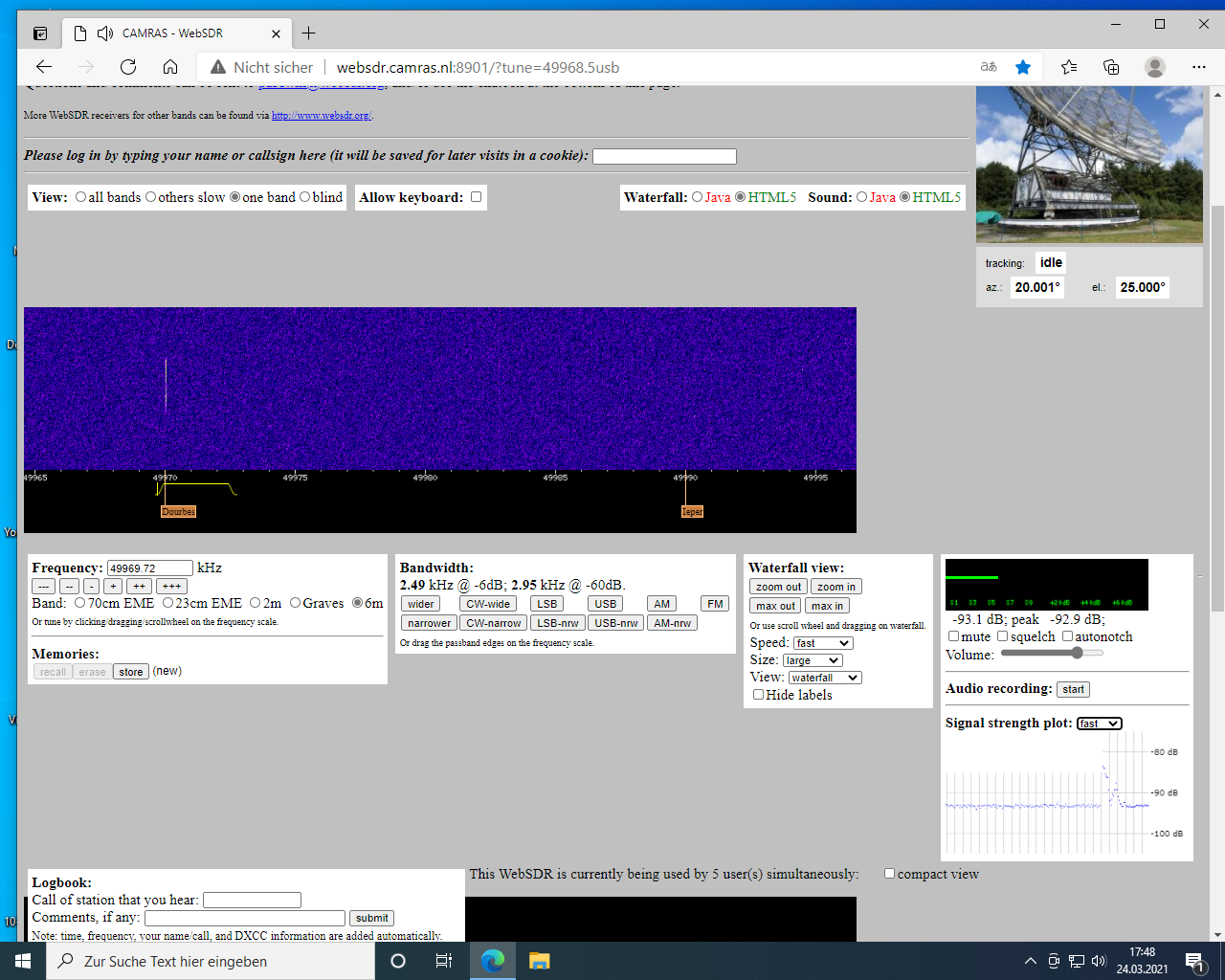Screen dimensions: 1225x980
Task: Click the Dourbes station label marker
Action: pos(178,512)
